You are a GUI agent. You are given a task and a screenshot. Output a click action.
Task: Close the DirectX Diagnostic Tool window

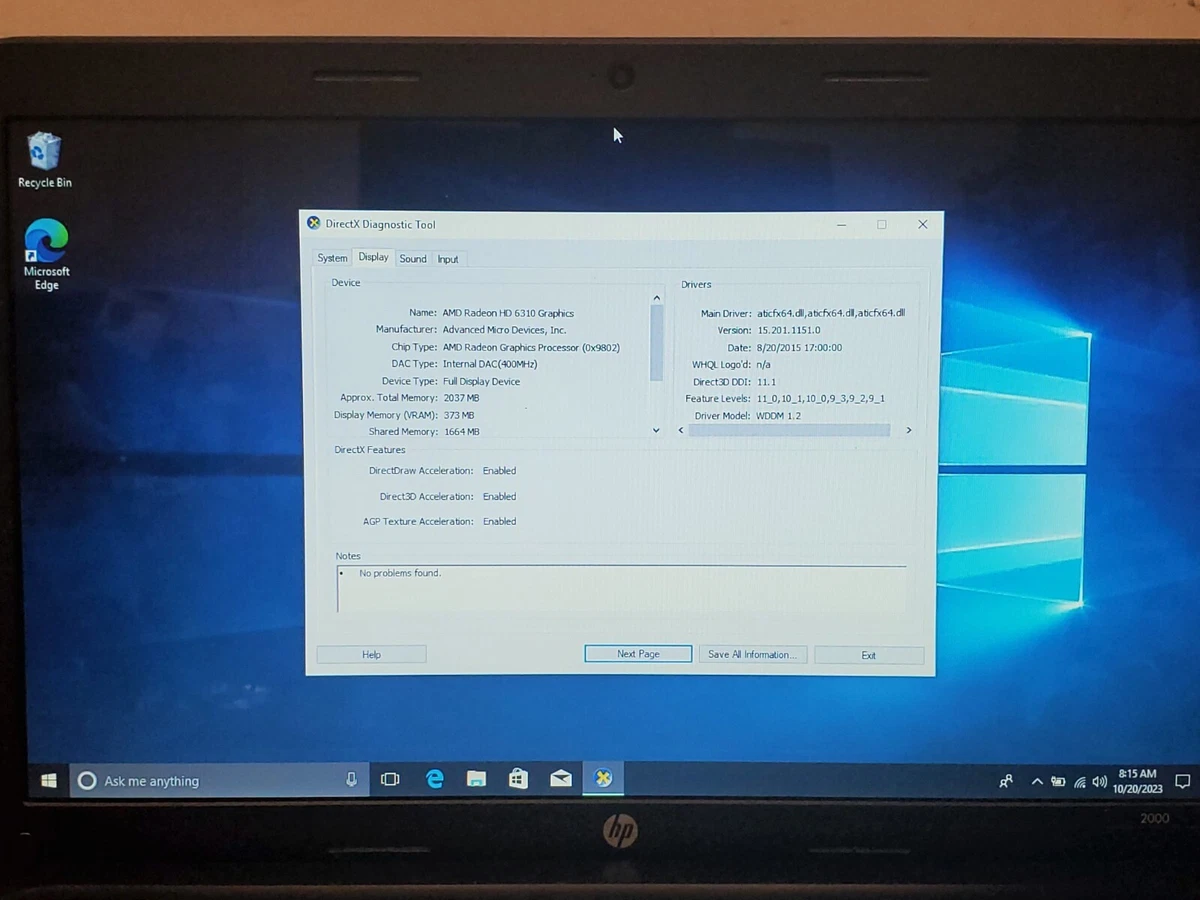(x=922, y=224)
